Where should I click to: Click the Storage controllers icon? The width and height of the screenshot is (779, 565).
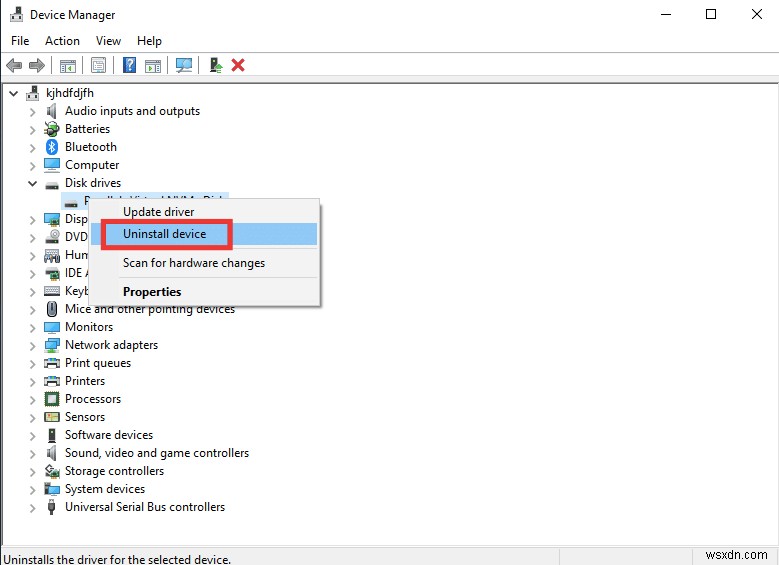tap(52, 471)
